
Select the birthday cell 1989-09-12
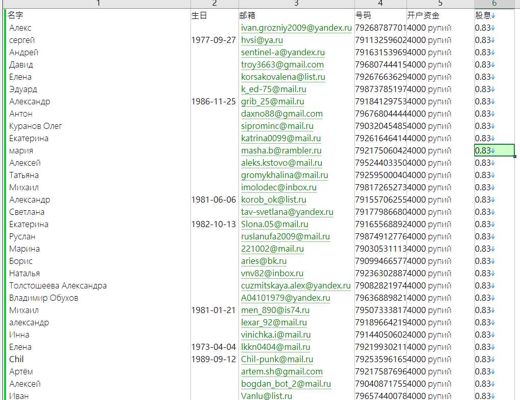214,359
